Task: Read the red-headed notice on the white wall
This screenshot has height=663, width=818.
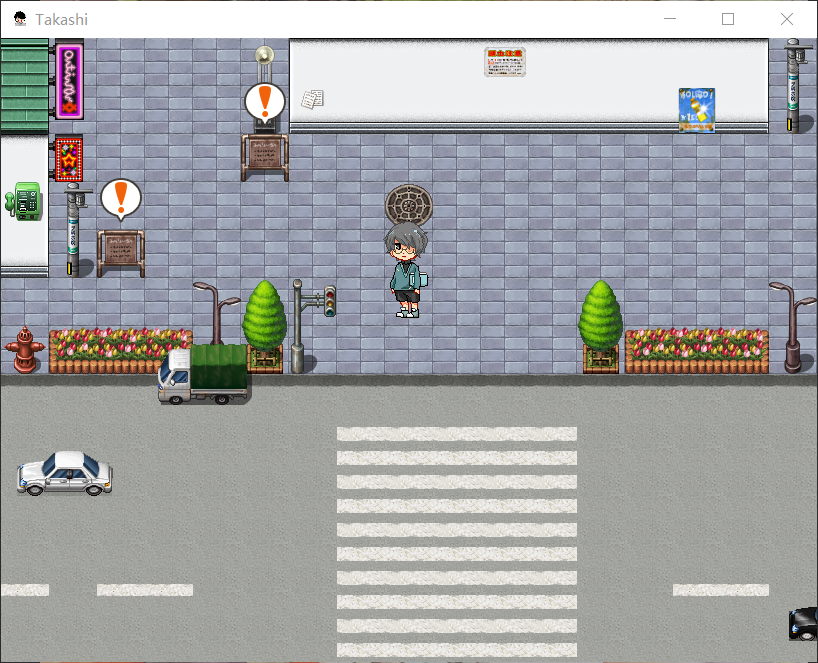Action: [504, 62]
